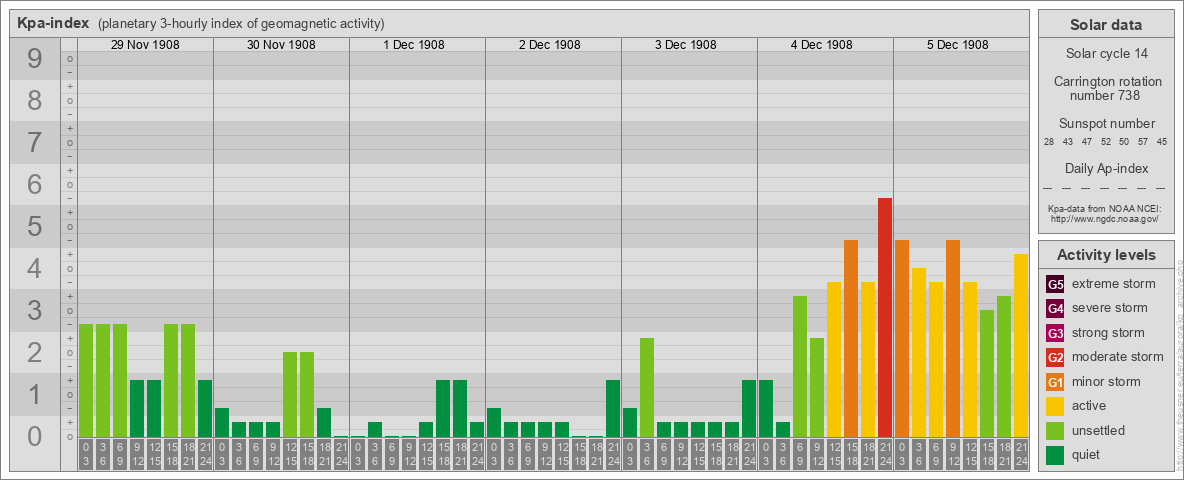Click the 12-15 light green bar on 30 Nov 1908
1184x480 pixels.
(x=290, y=394)
